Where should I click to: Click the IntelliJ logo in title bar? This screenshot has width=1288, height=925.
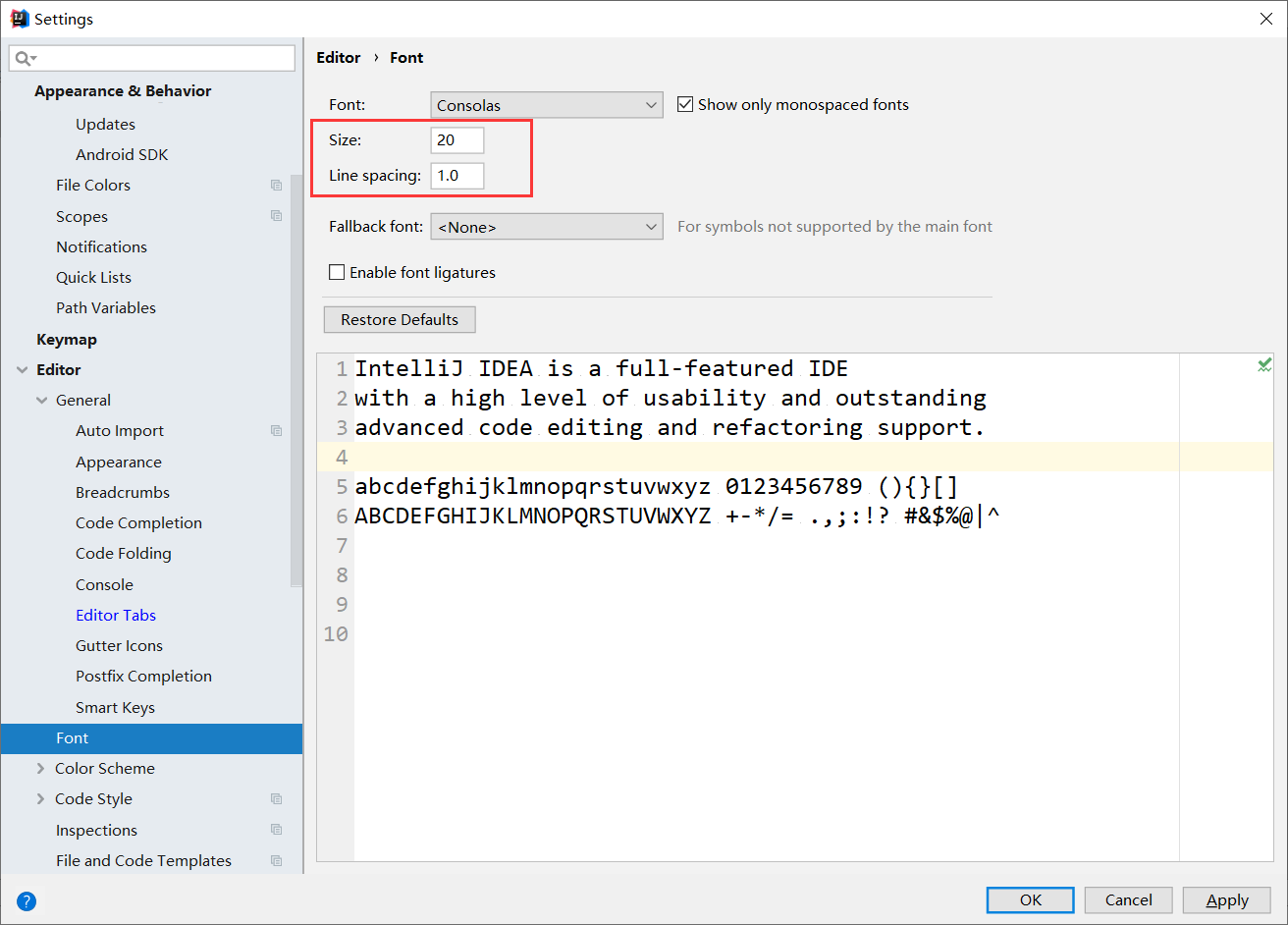(x=19, y=19)
